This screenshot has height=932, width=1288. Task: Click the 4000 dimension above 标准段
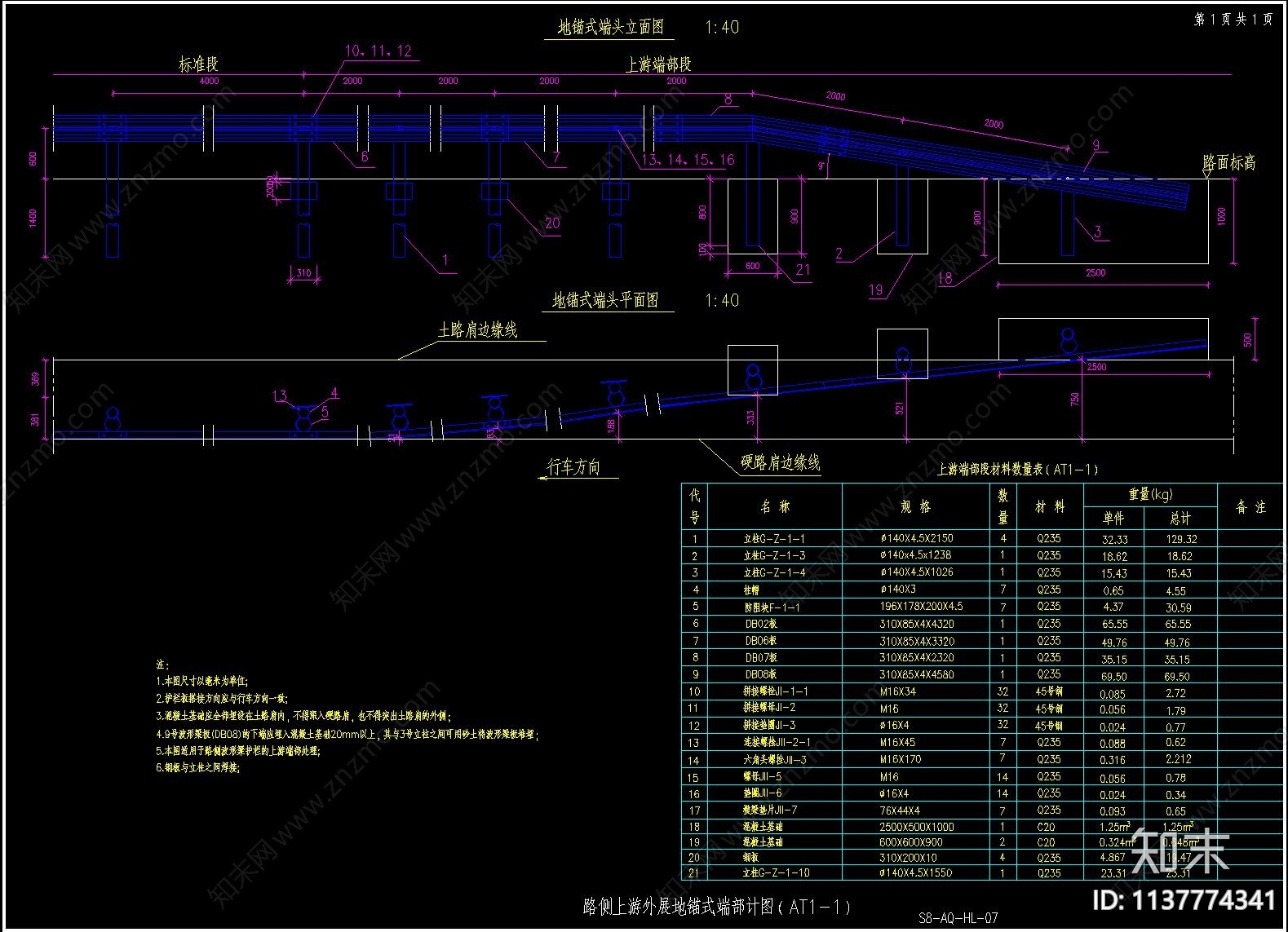pos(209,82)
